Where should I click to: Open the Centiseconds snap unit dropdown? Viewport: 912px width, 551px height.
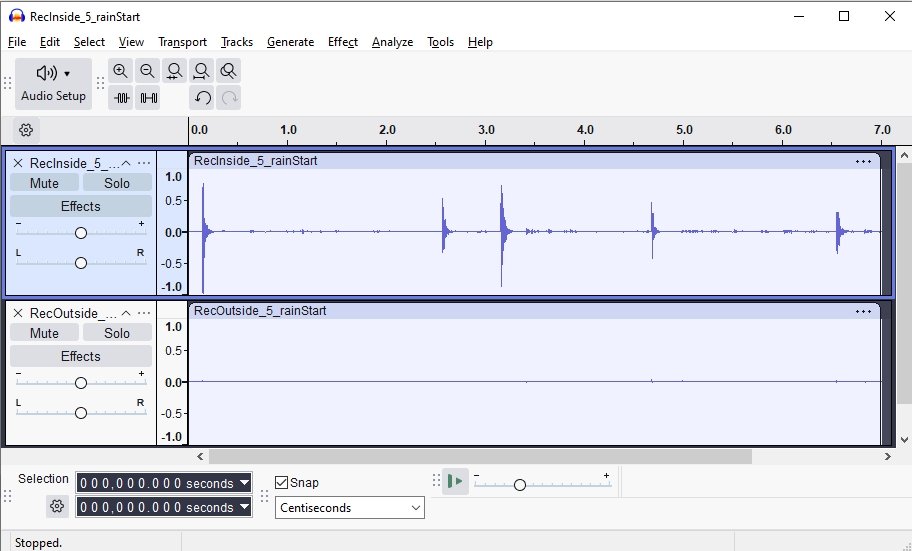click(350, 508)
